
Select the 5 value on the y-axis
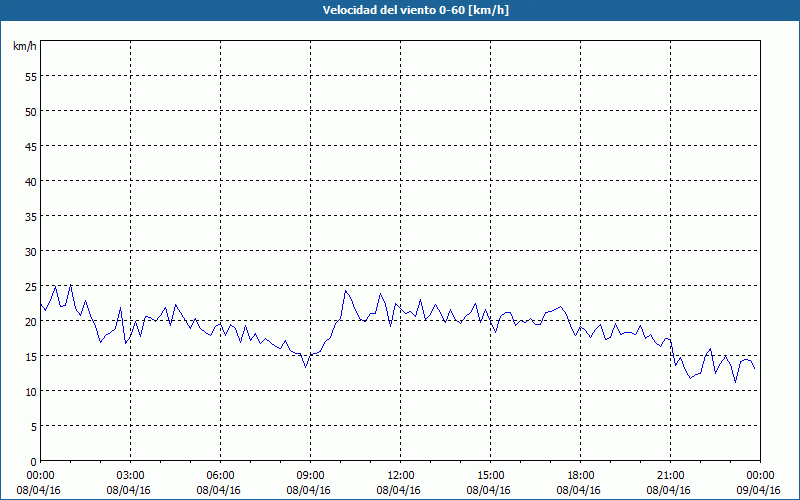tap(34, 427)
